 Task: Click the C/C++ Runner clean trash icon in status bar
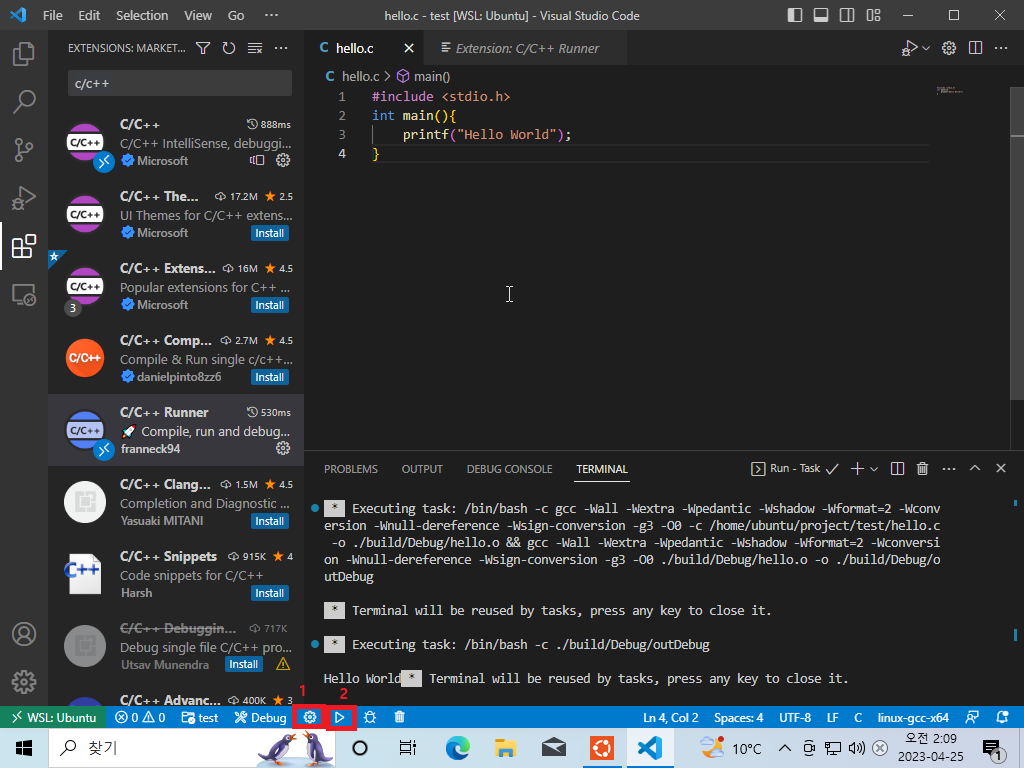[x=400, y=717]
